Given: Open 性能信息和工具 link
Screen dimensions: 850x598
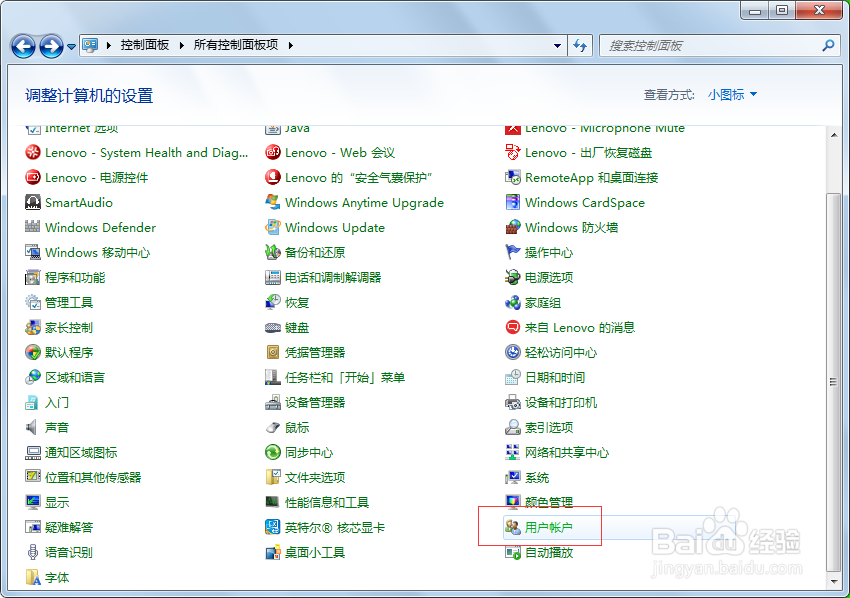Looking at the screenshot, I should pos(327,503).
